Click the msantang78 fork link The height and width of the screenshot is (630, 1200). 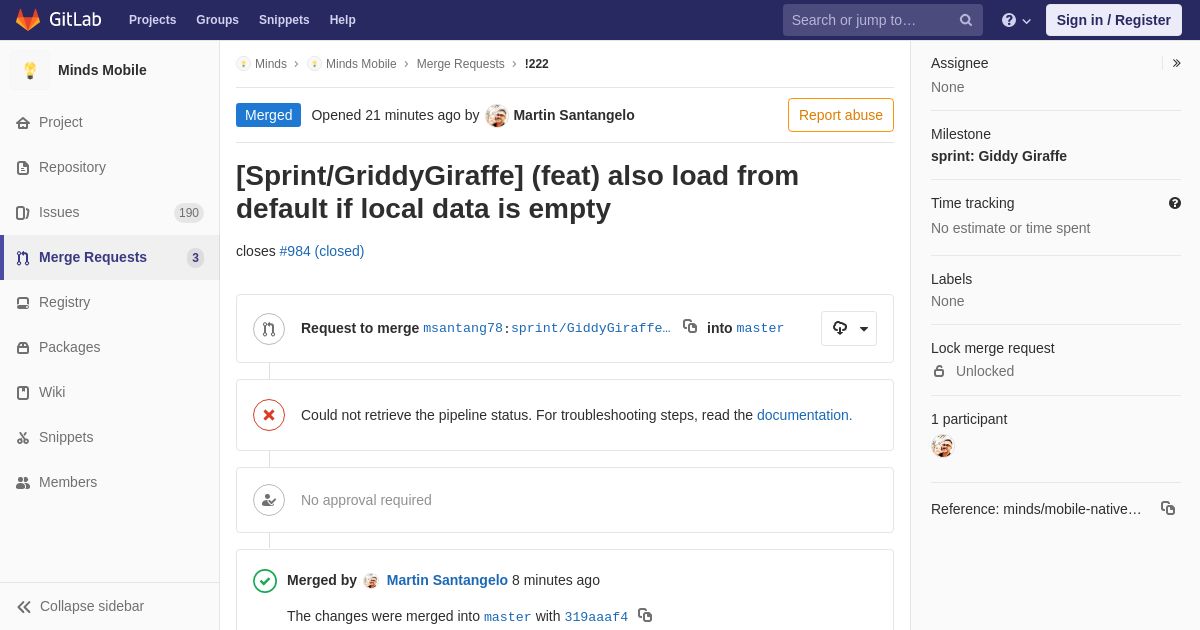pyautogui.click(x=463, y=328)
